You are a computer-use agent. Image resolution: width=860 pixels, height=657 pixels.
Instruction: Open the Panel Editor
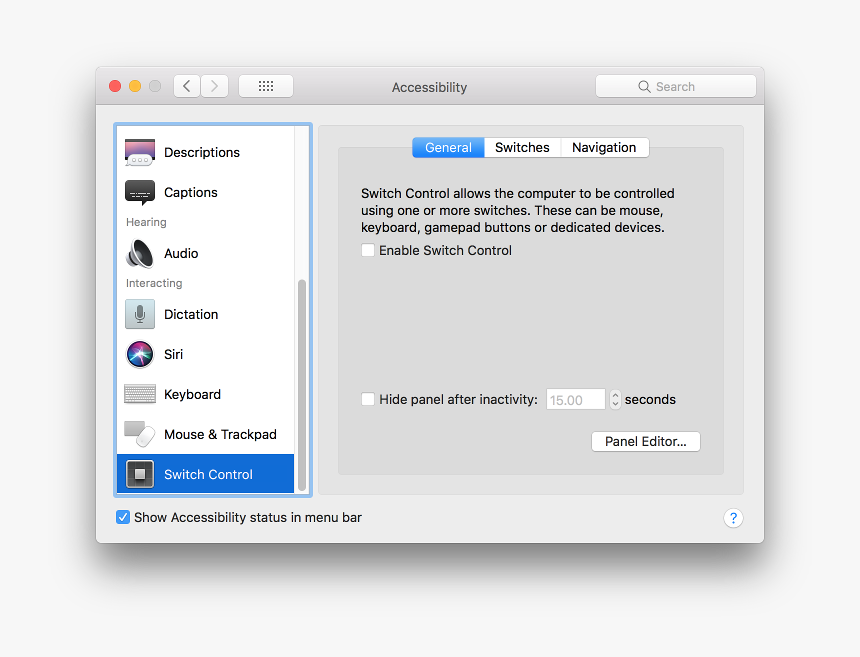tap(645, 441)
